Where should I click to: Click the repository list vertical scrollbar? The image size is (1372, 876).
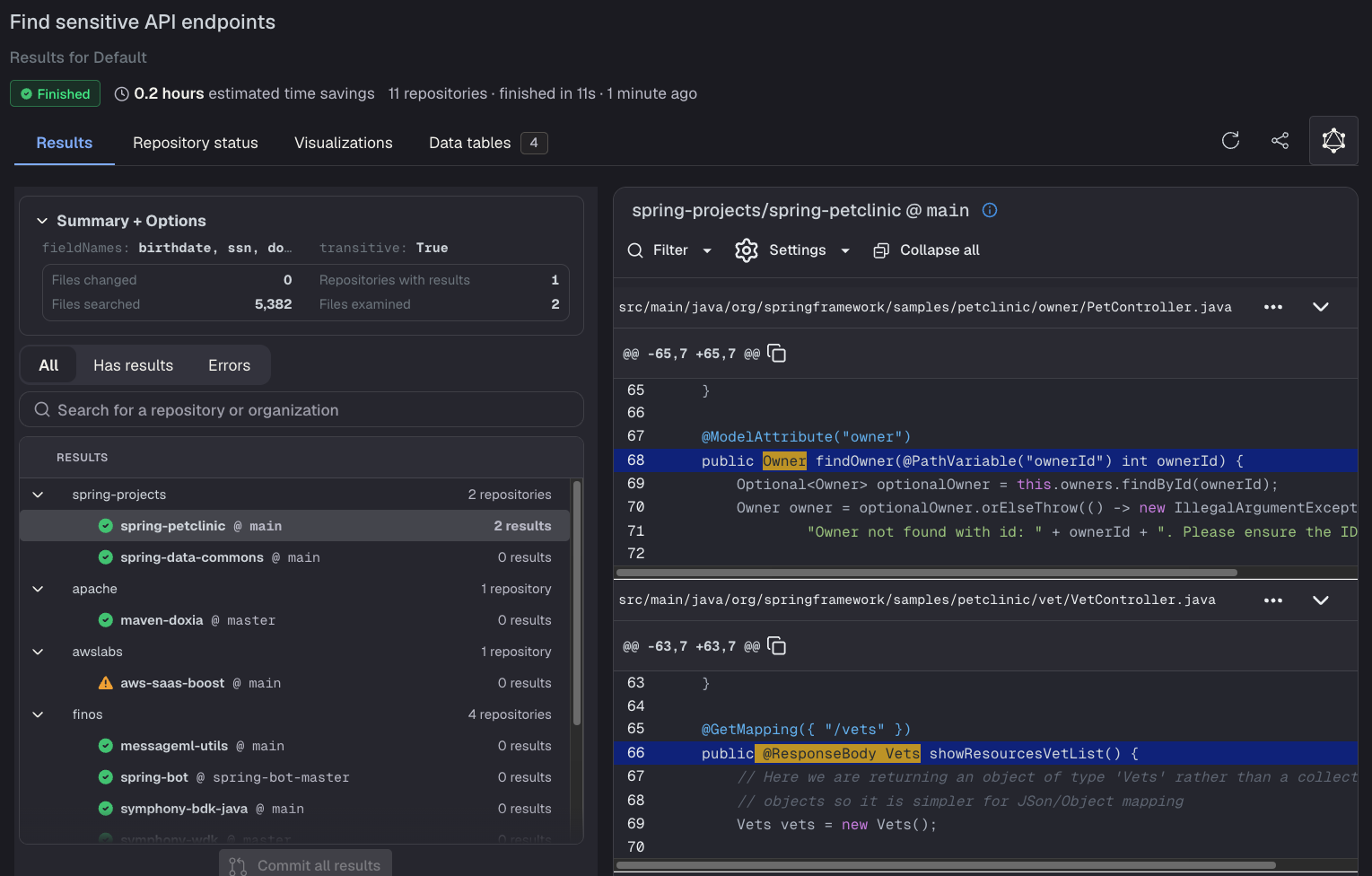[577, 603]
